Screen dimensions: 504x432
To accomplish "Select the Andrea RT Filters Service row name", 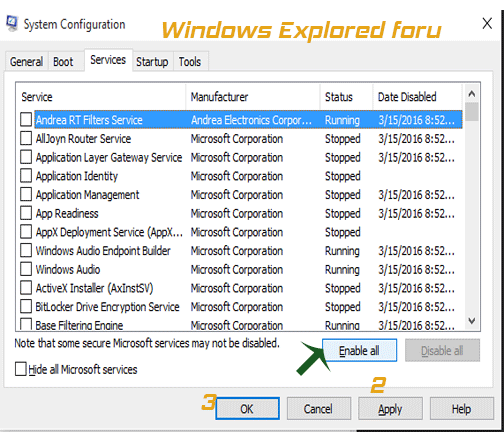I will [x=89, y=120].
